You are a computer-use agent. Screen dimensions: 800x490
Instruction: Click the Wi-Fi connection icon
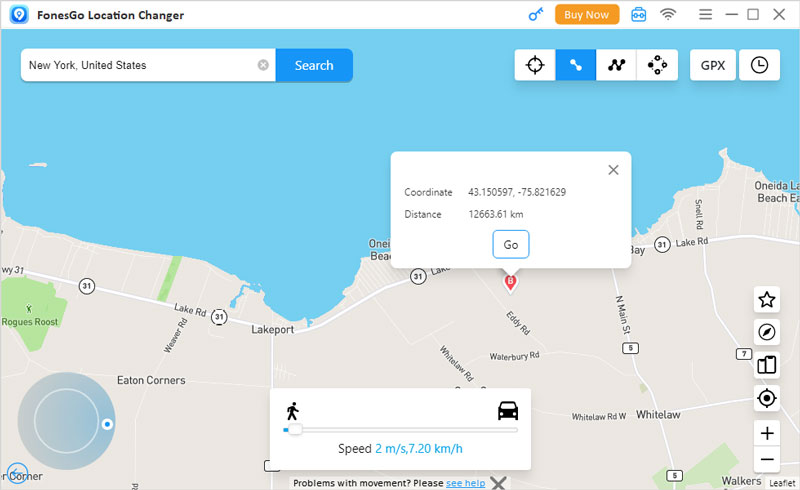[x=668, y=15]
